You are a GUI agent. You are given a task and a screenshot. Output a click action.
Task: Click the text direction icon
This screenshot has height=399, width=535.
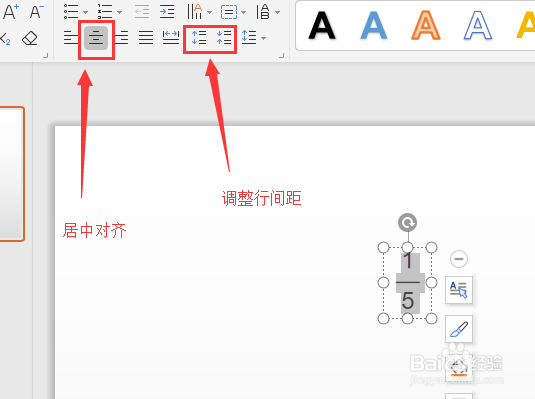195,12
